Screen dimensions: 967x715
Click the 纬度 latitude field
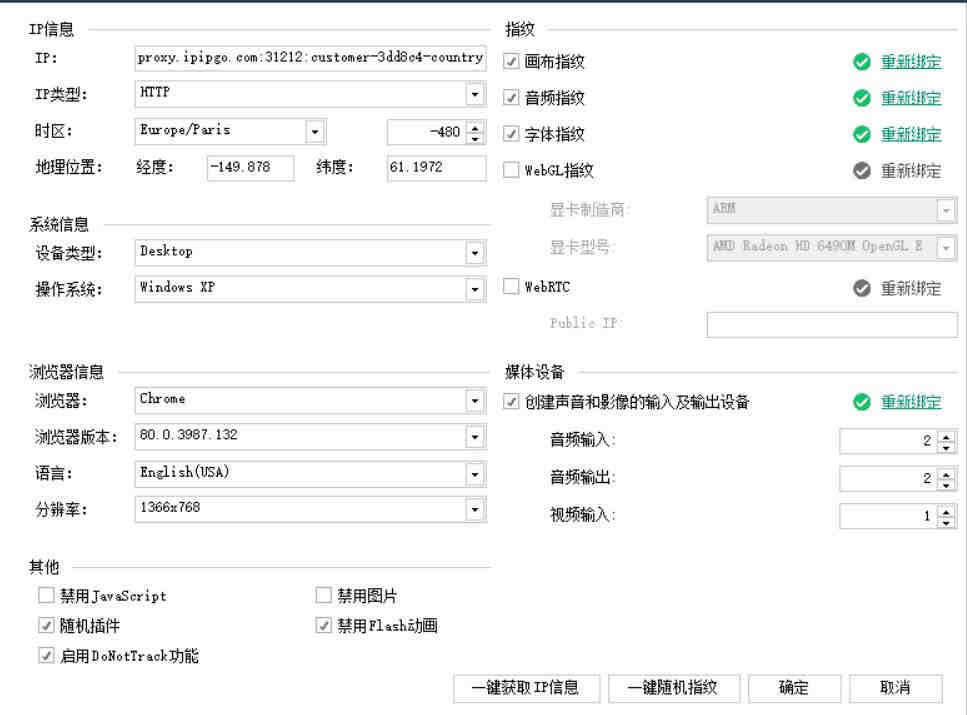pos(437,168)
